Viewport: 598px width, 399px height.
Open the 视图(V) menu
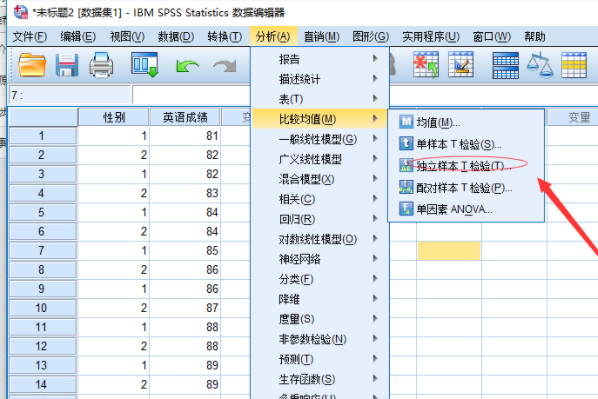pos(127,37)
